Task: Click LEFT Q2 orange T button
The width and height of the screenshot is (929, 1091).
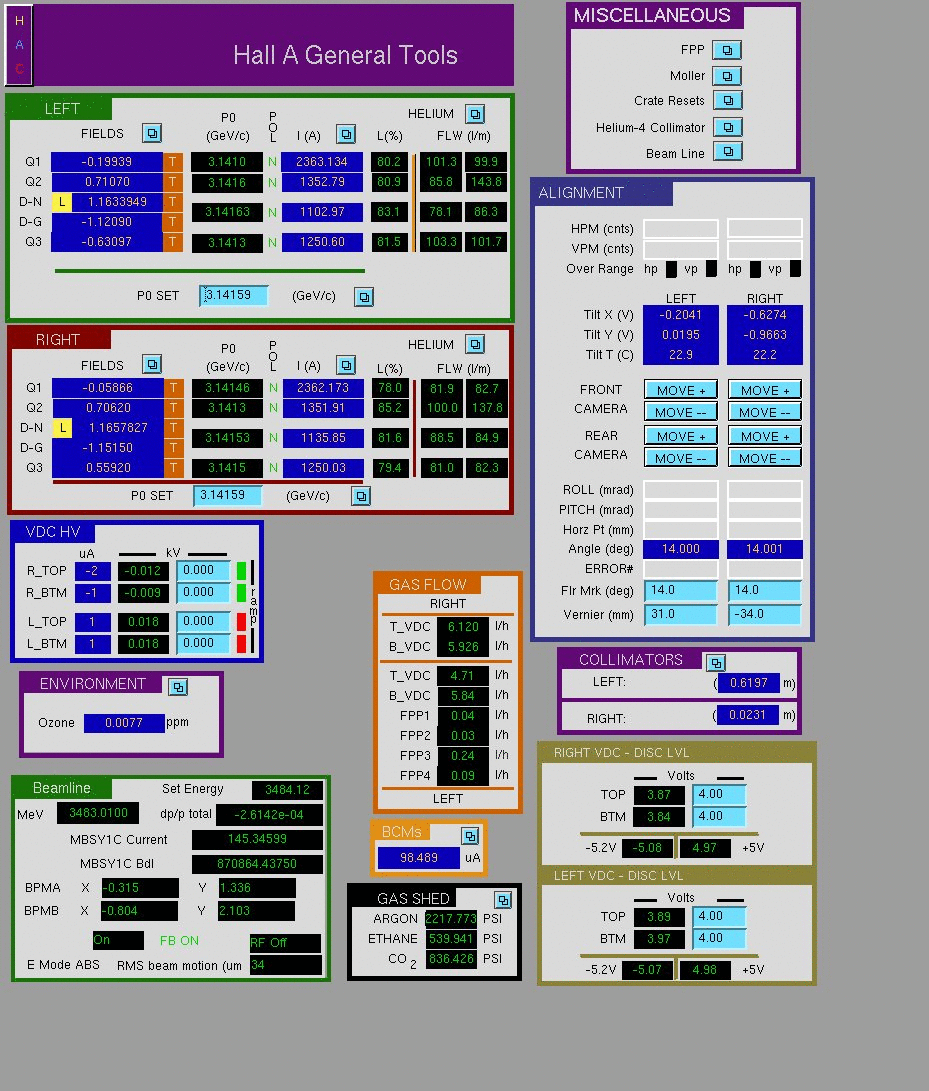Action: tap(173, 182)
